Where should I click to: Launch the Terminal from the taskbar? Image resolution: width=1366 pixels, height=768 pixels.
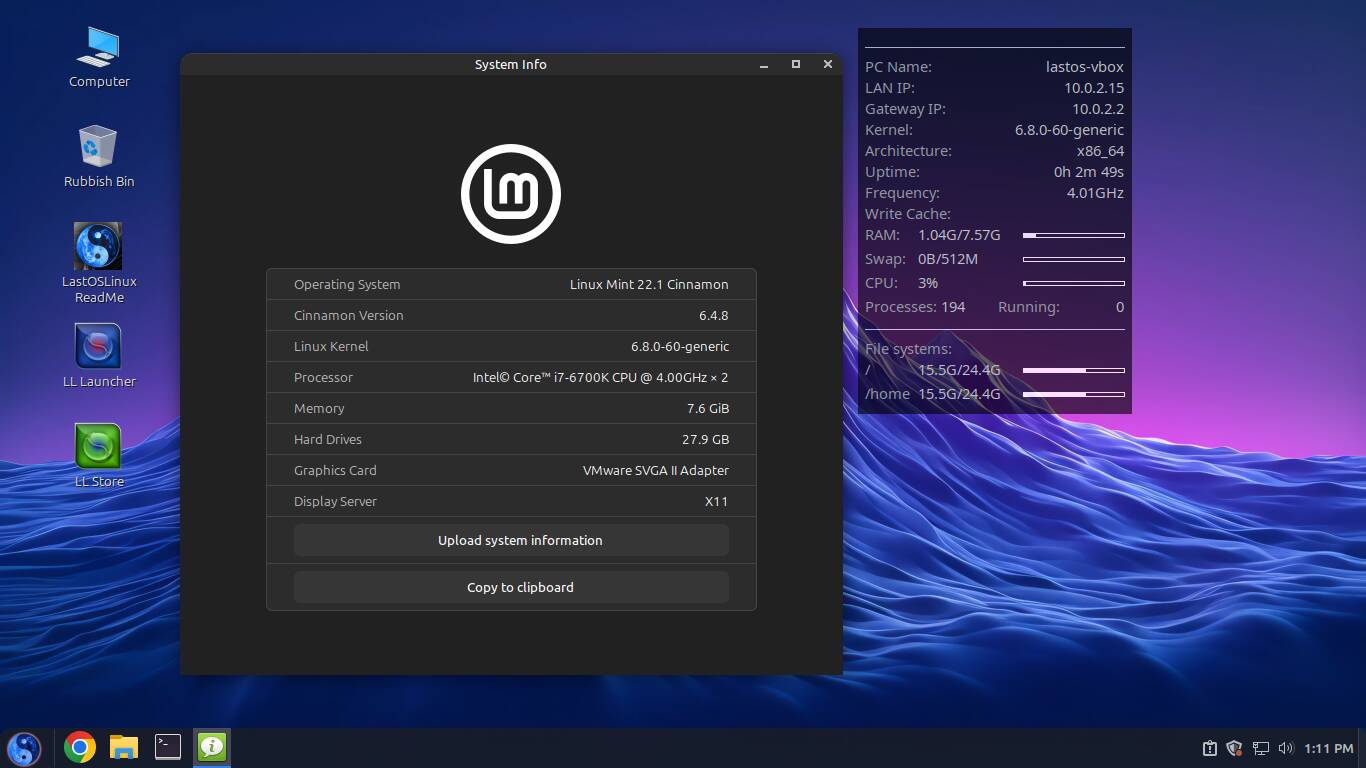click(x=168, y=747)
